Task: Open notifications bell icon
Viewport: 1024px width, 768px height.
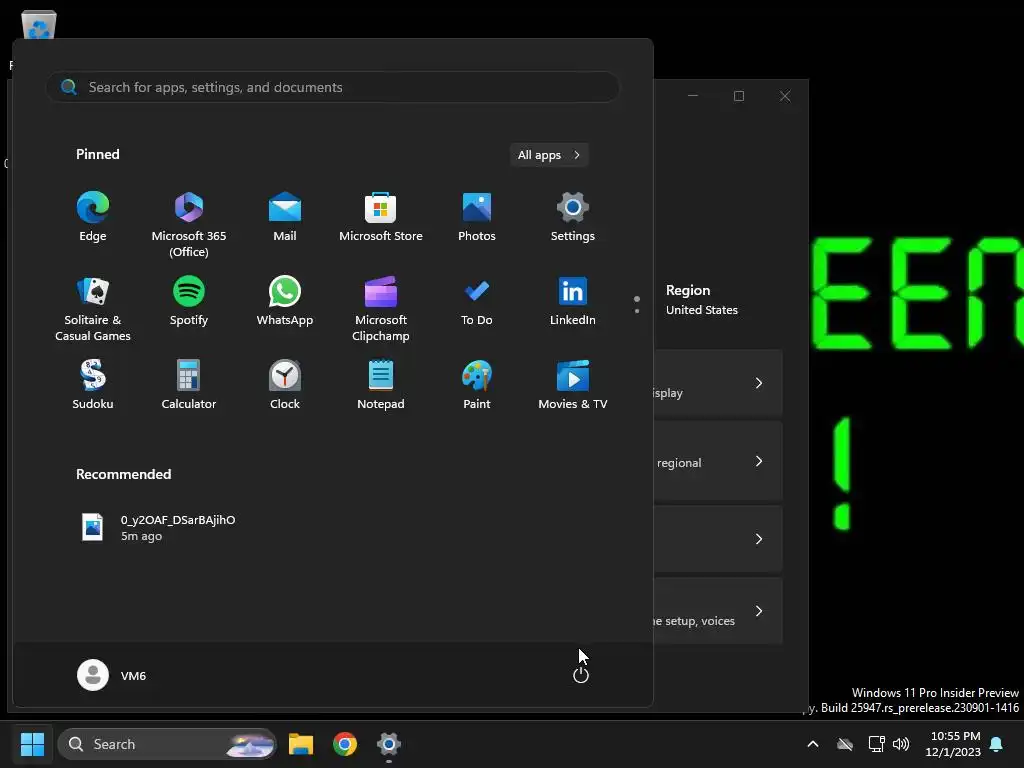Action: click(x=997, y=744)
